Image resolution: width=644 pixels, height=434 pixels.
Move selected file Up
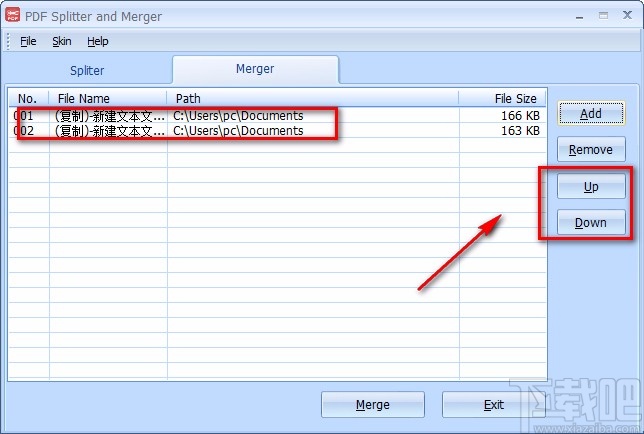591,186
